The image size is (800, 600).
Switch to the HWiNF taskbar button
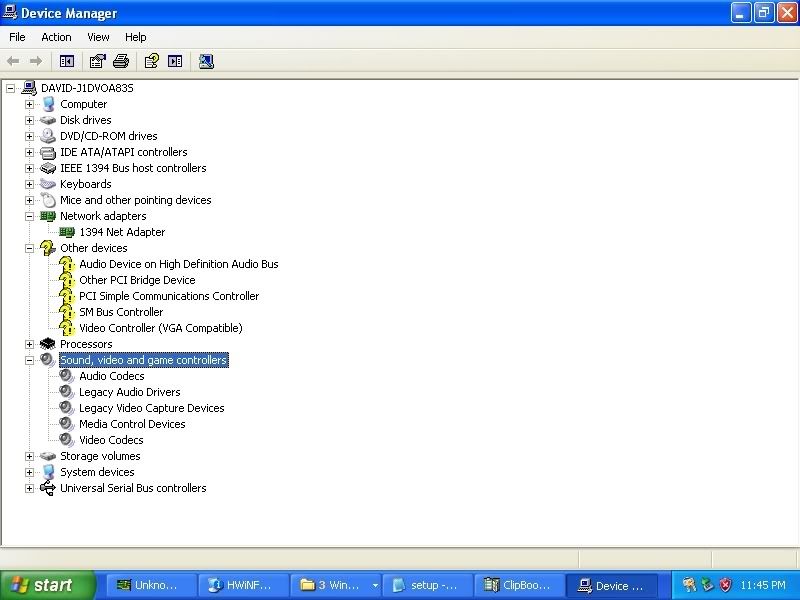(243, 585)
